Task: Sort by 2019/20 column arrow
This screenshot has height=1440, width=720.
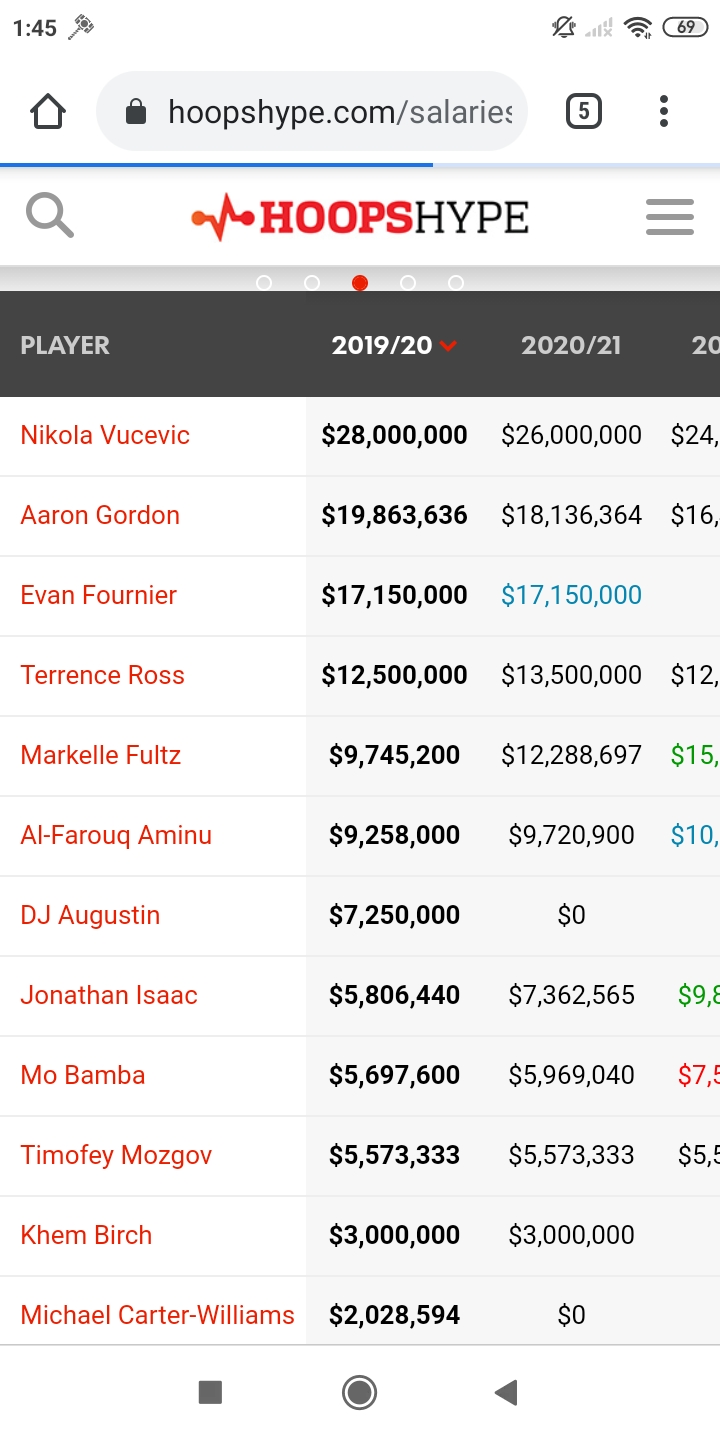Action: pos(448,346)
